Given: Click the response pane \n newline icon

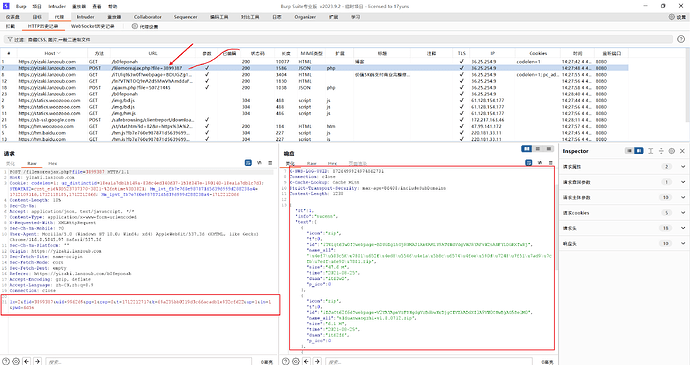Looking at the screenshot, I should click(540, 163).
